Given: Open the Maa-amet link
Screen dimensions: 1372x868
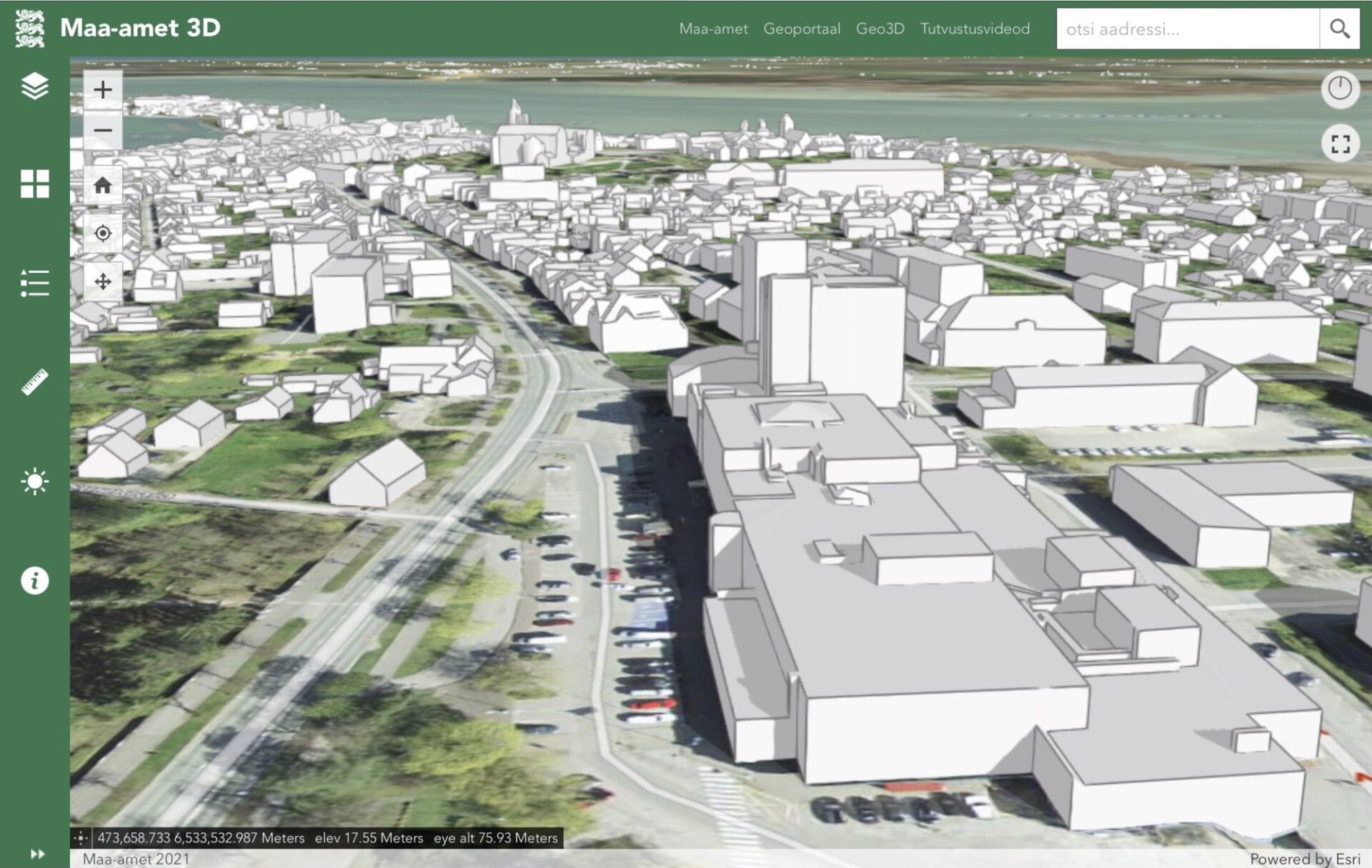Looking at the screenshot, I should coord(713,29).
